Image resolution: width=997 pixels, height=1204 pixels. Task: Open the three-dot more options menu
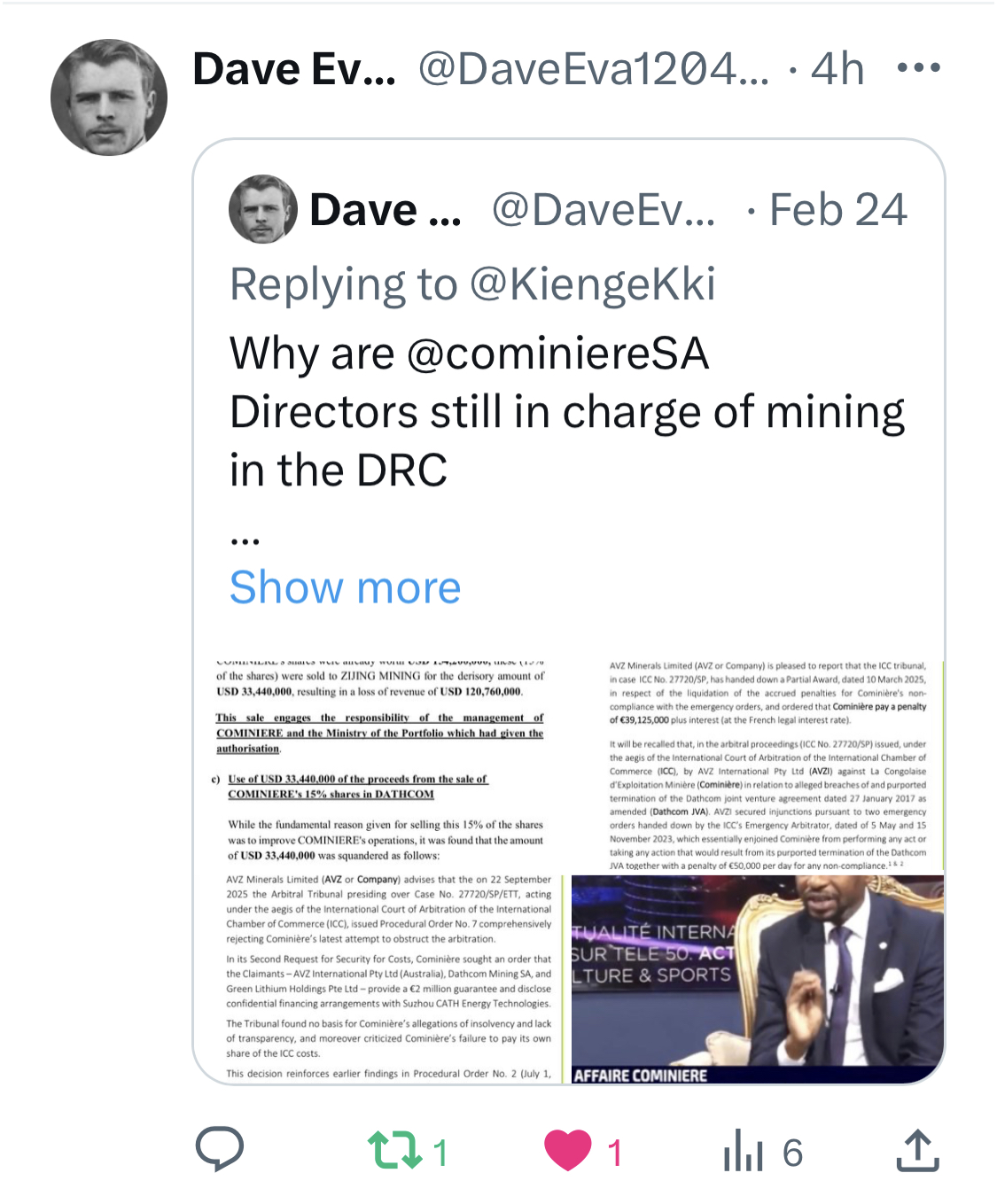918,68
